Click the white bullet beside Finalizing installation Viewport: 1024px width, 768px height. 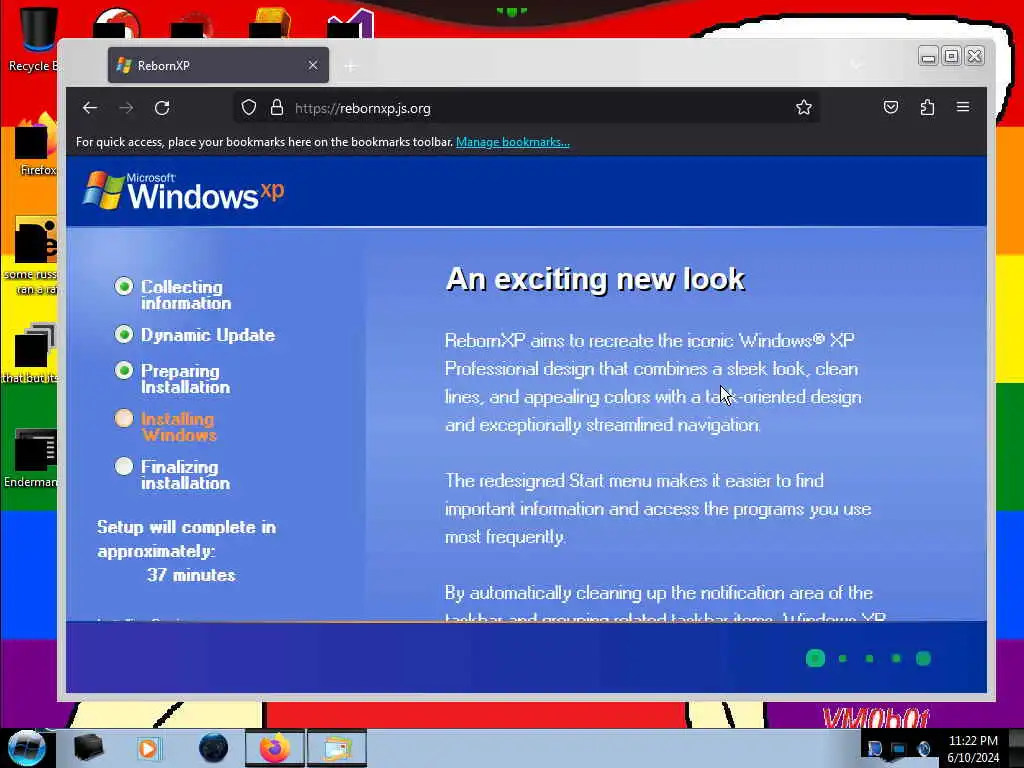123,466
